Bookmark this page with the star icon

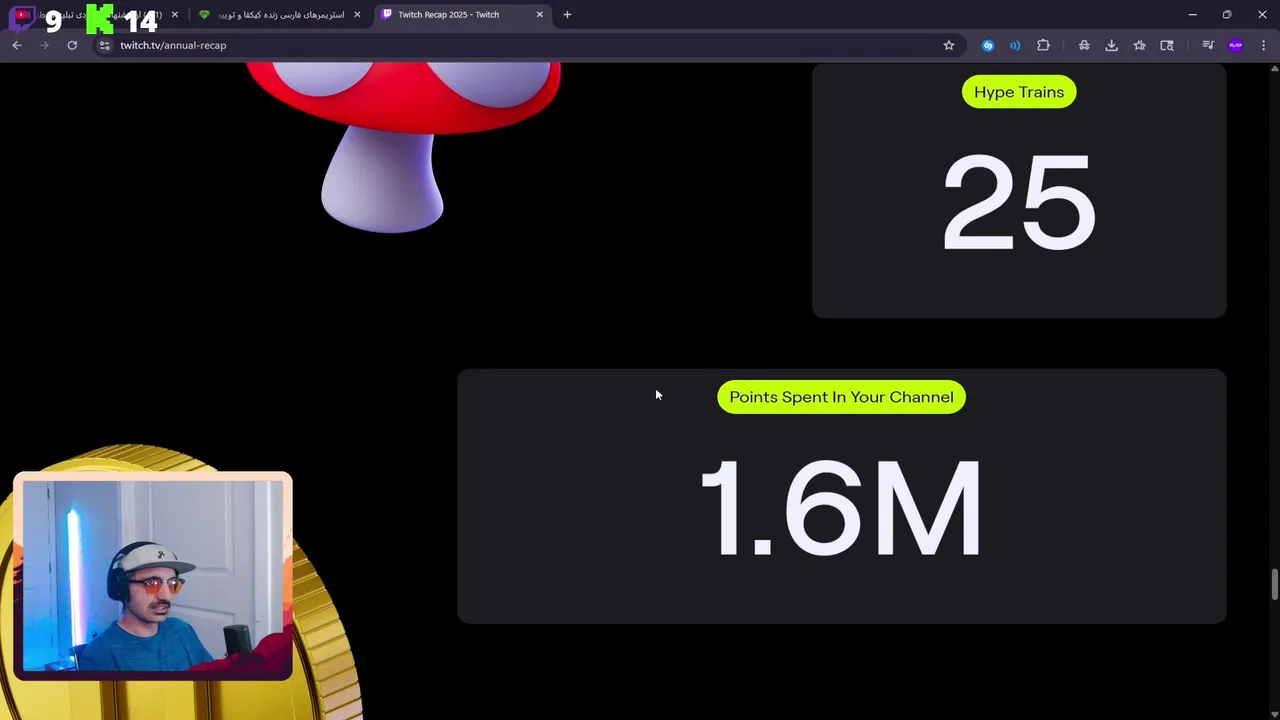click(x=949, y=45)
